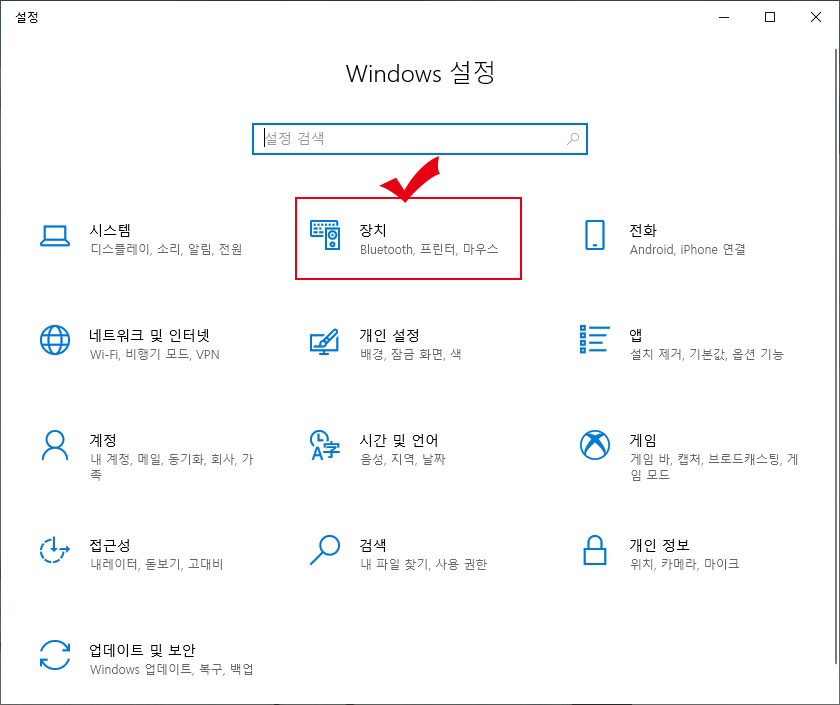840x705 pixels.
Task: Click the 검색 category title
Action: coord(373,545)
